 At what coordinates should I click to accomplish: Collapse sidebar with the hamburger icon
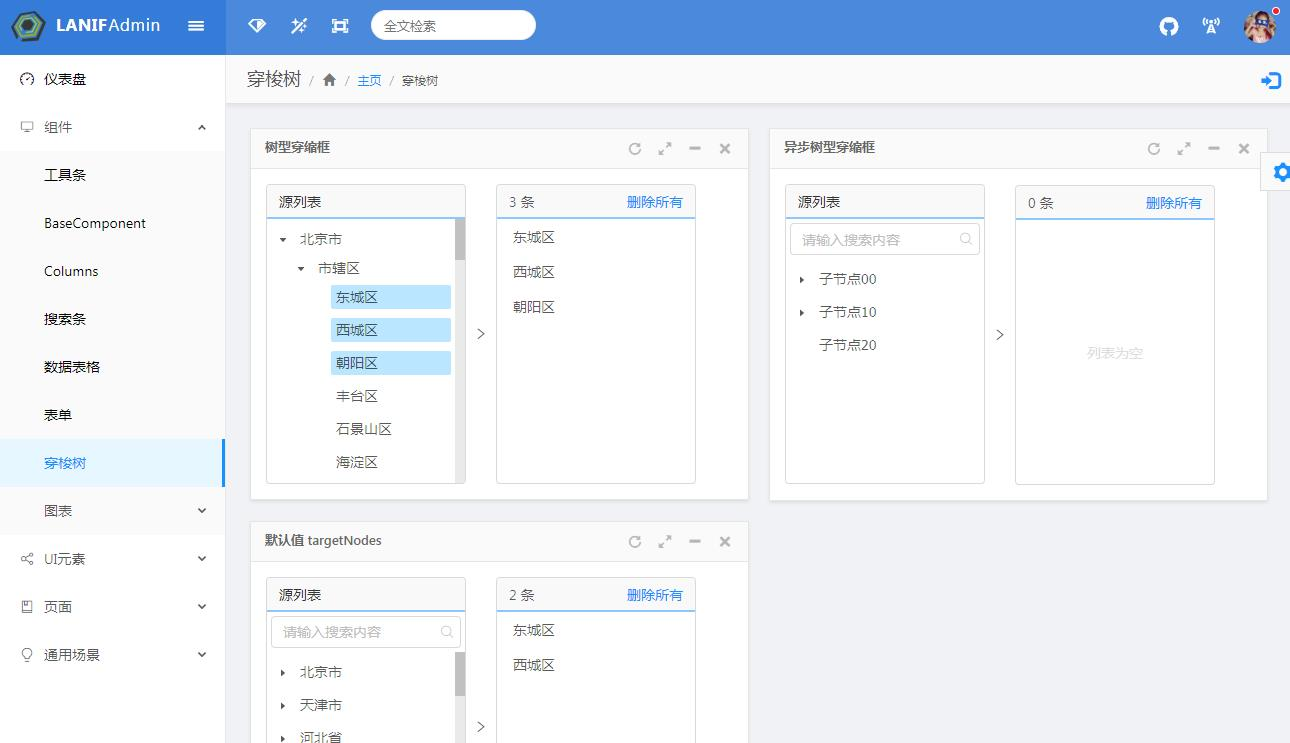click(196, 26)
